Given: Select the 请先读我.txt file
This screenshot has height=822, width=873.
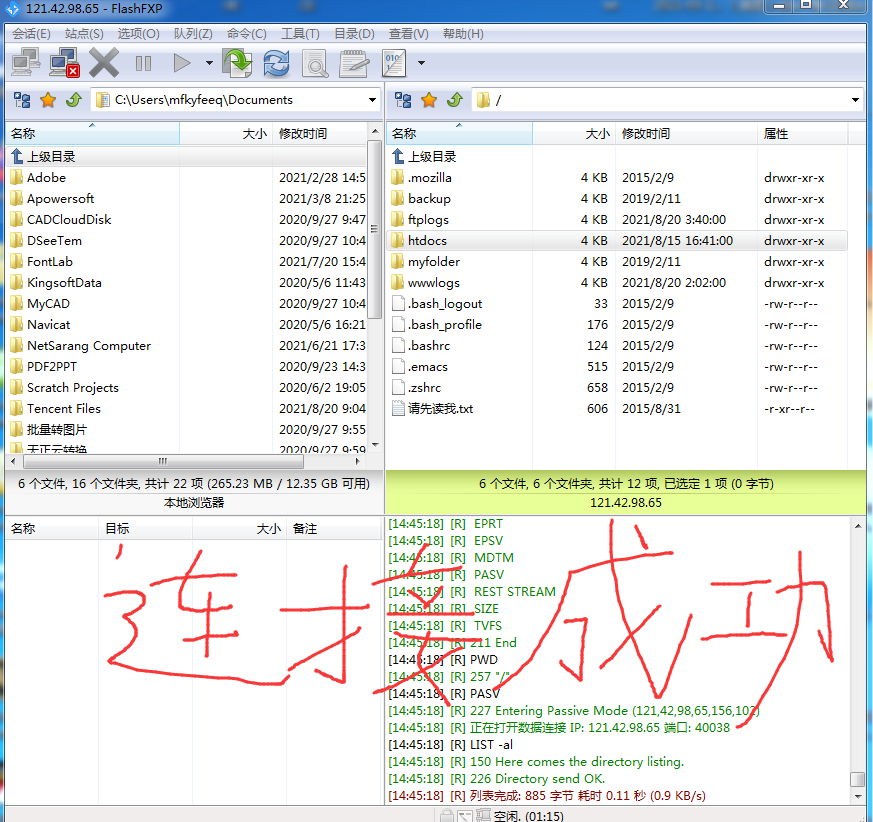Looking at the screenshot, I should tap(617, 409).
